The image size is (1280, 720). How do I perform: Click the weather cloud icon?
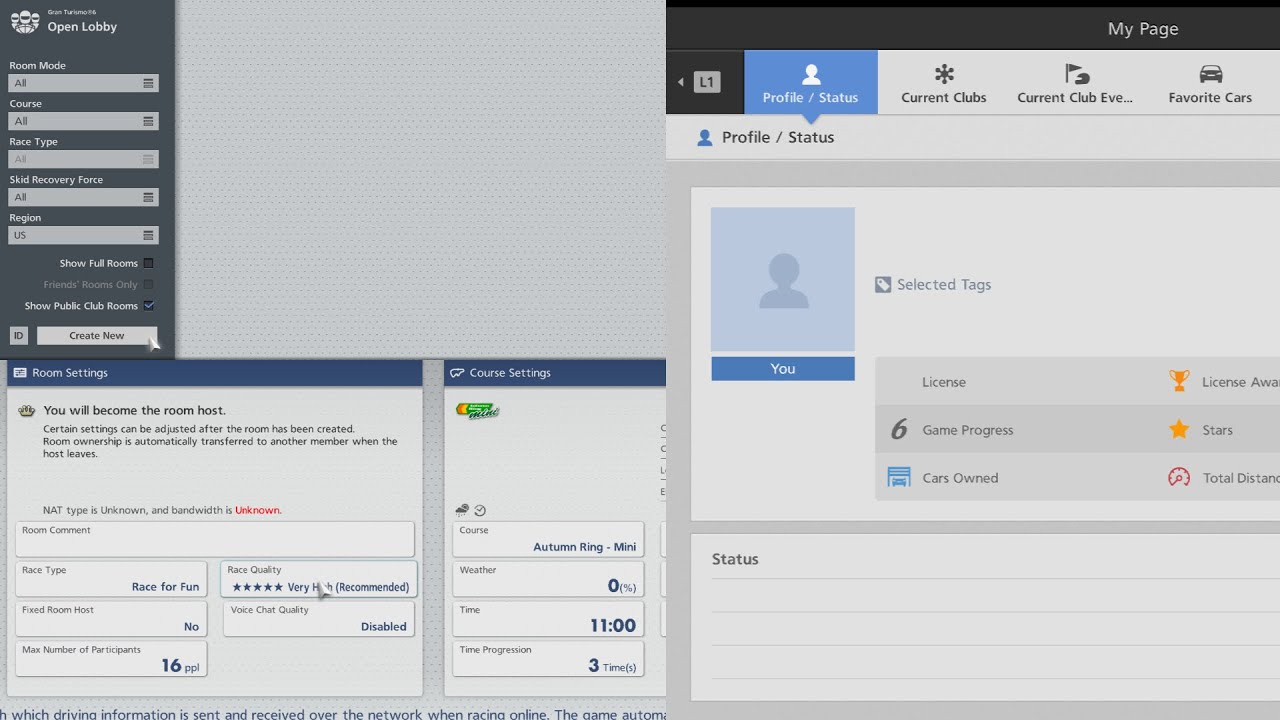(462, 510)
